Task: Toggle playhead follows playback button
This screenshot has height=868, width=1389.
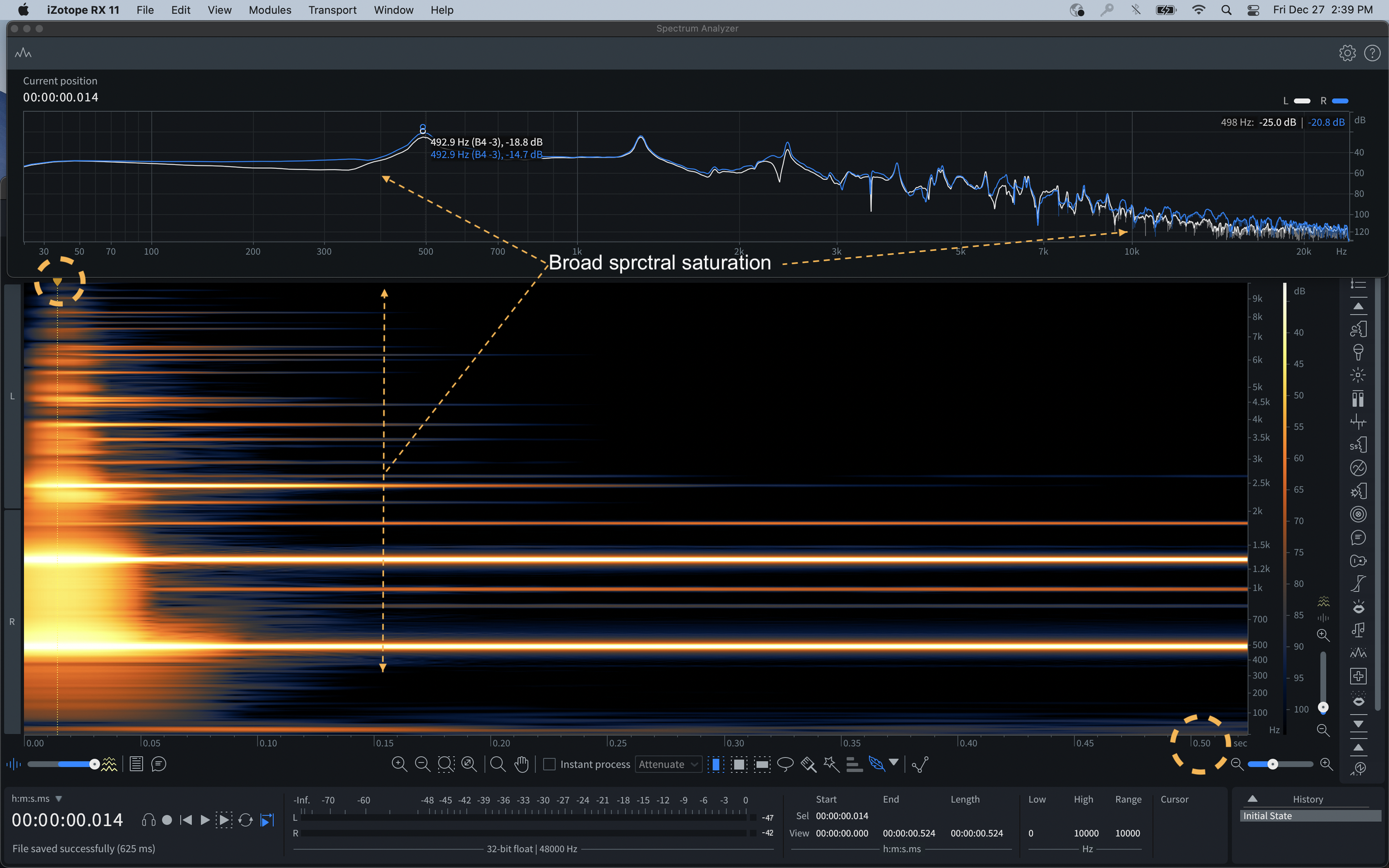Action: coord(267,820)
